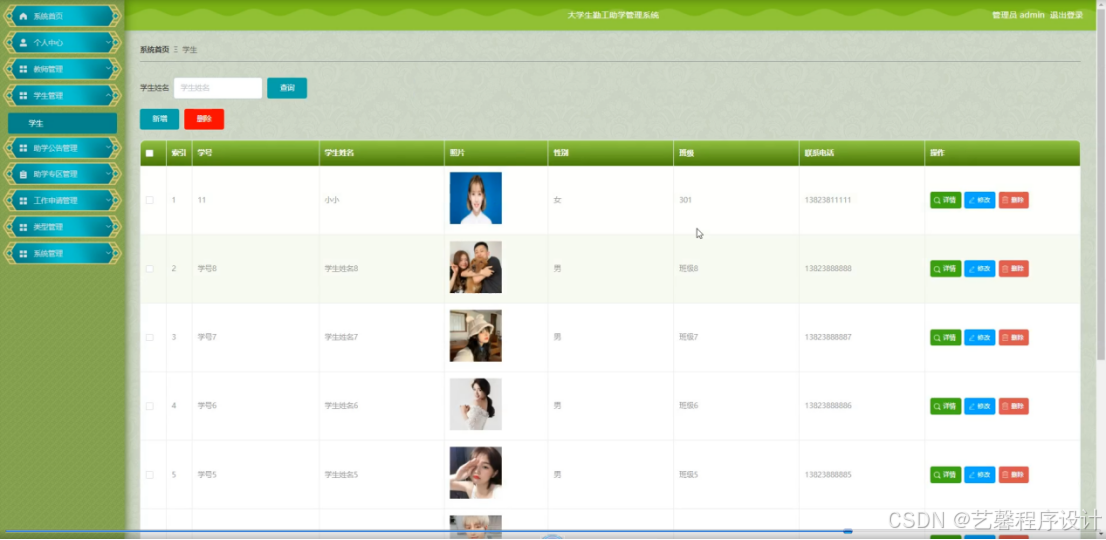Image resolution: width=1106 pixels, height=540 pixels.
Task: Tick the checkbox for 学号5 row
Action: click(150, 475)
